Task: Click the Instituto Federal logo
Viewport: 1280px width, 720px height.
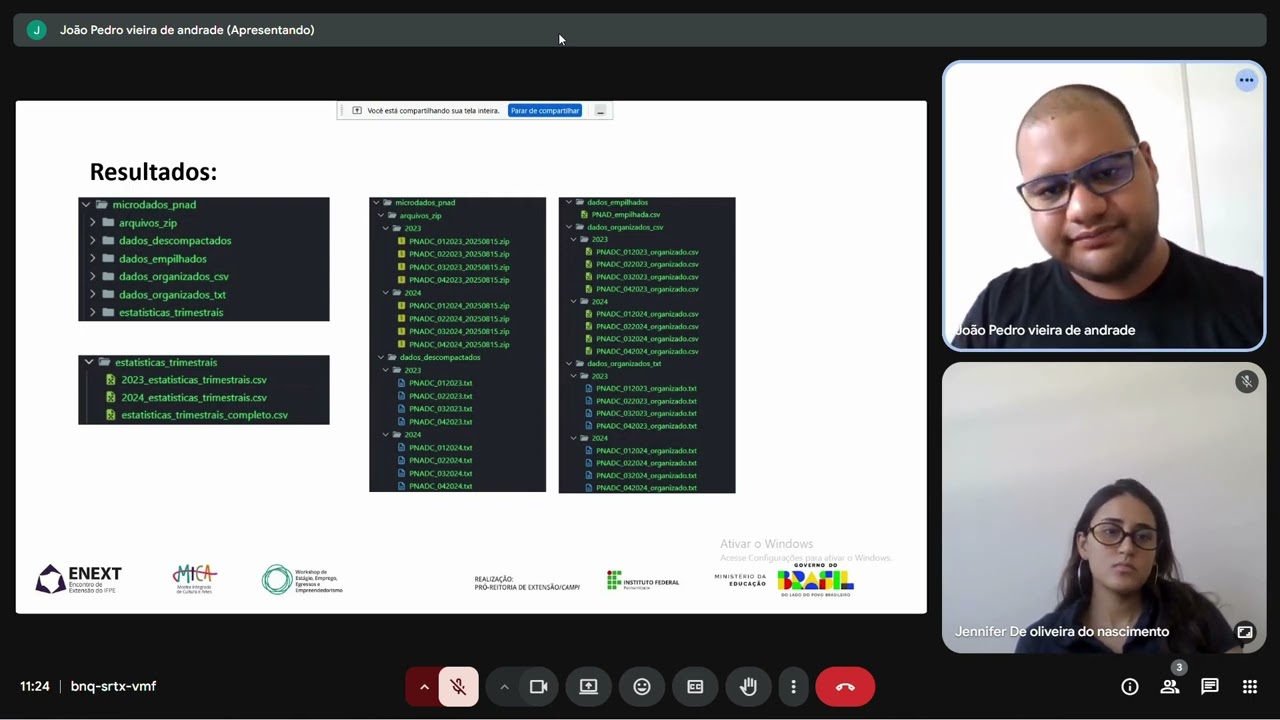Action: click(x=643, y=581)
